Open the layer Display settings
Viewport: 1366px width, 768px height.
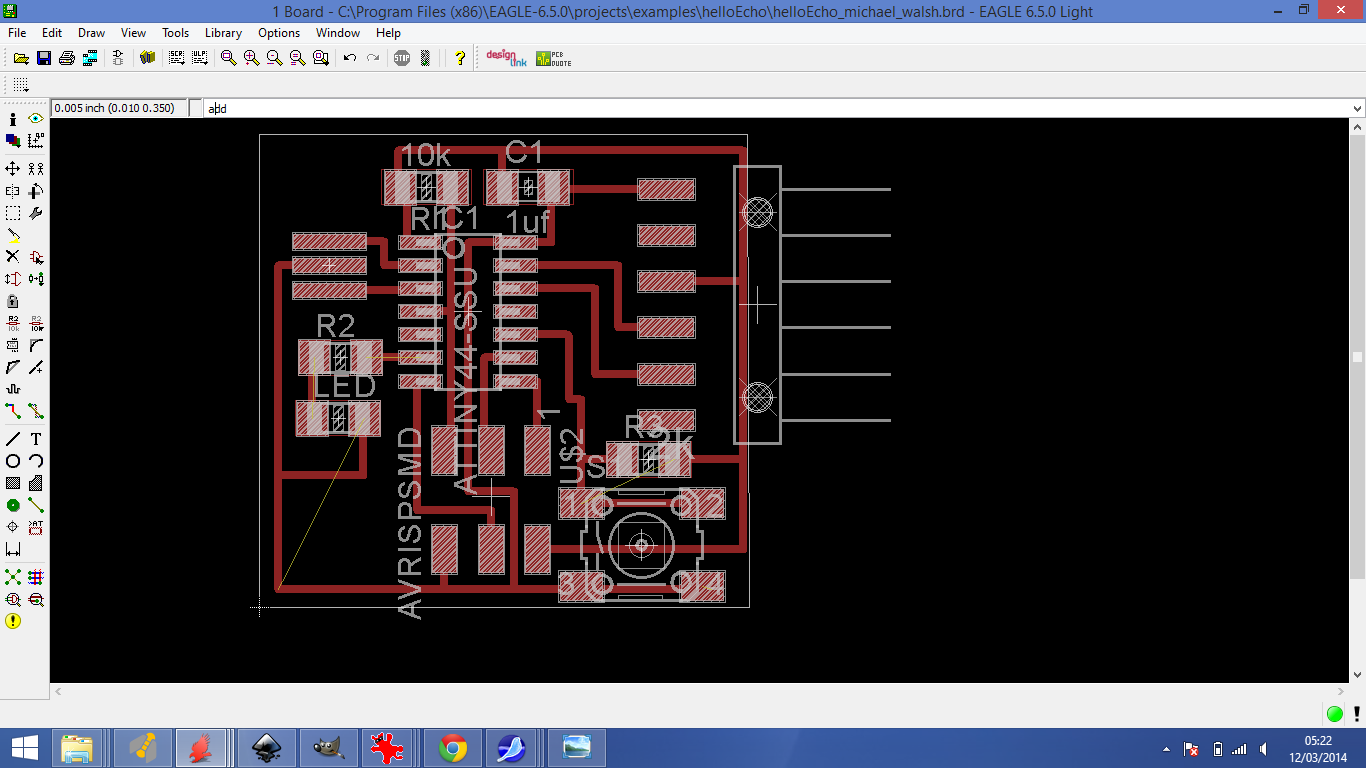coord(13,141)
